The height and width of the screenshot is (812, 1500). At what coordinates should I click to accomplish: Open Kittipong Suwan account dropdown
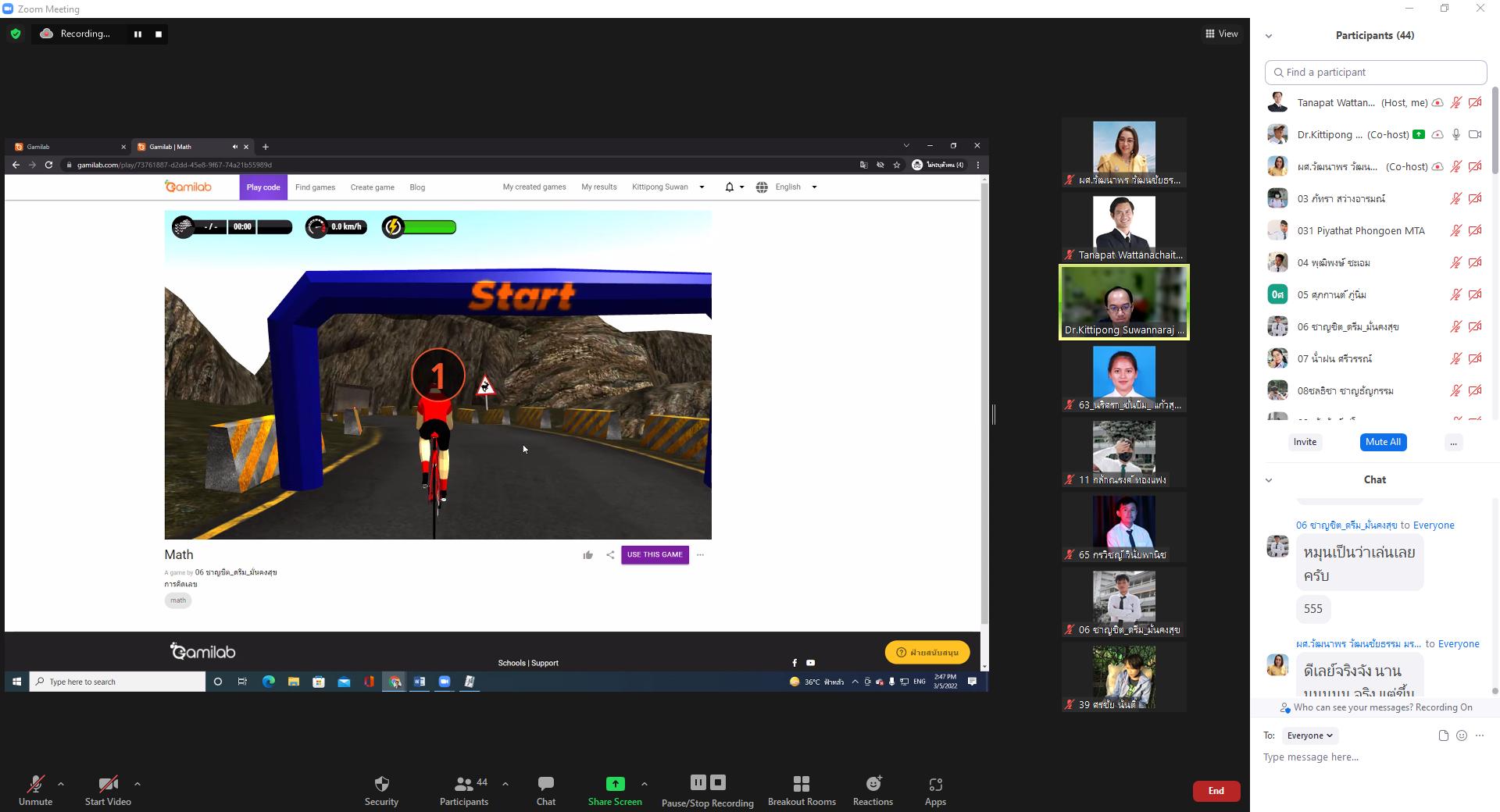(668, 187)
